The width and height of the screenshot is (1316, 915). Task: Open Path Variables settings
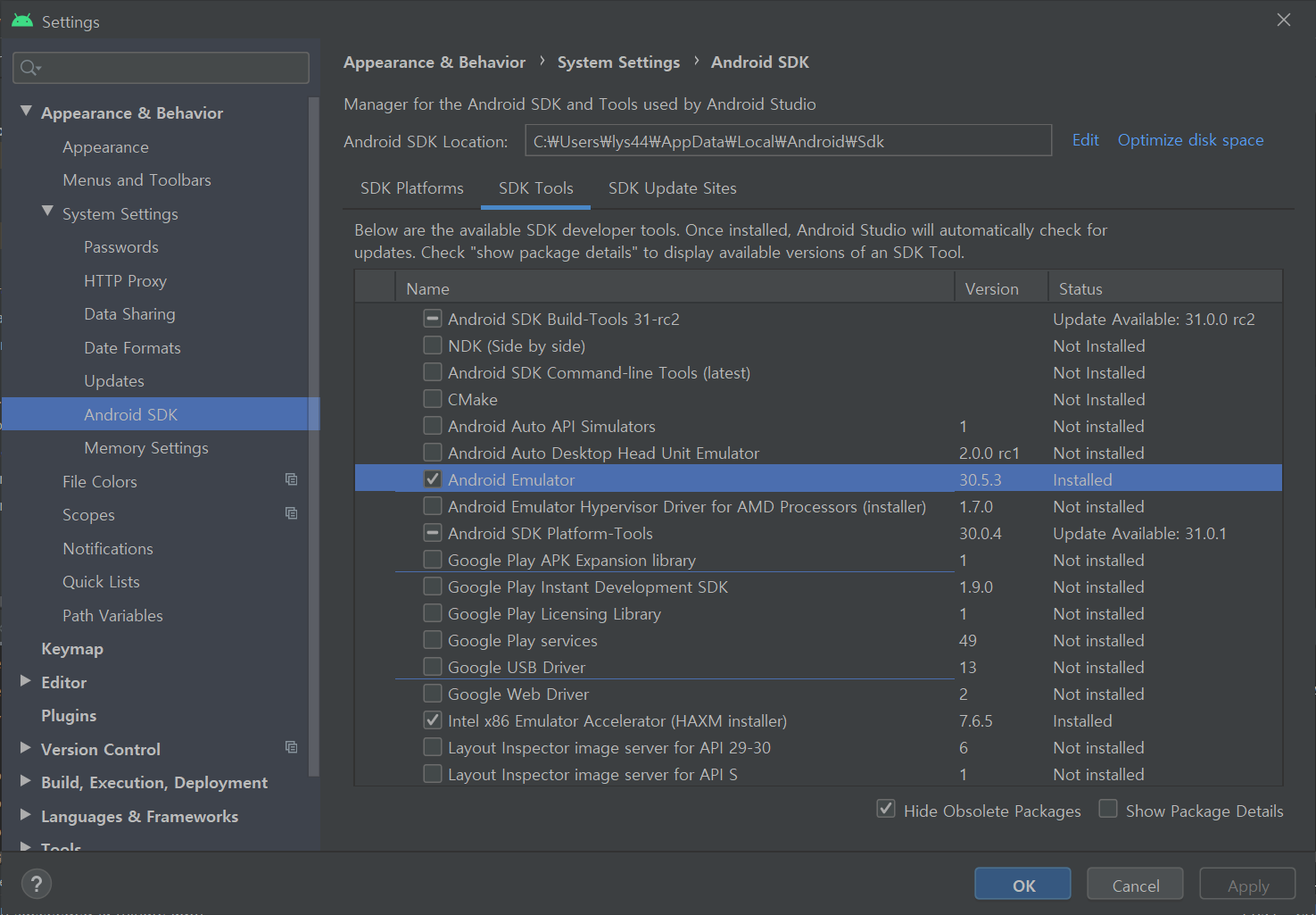(112, 616)
